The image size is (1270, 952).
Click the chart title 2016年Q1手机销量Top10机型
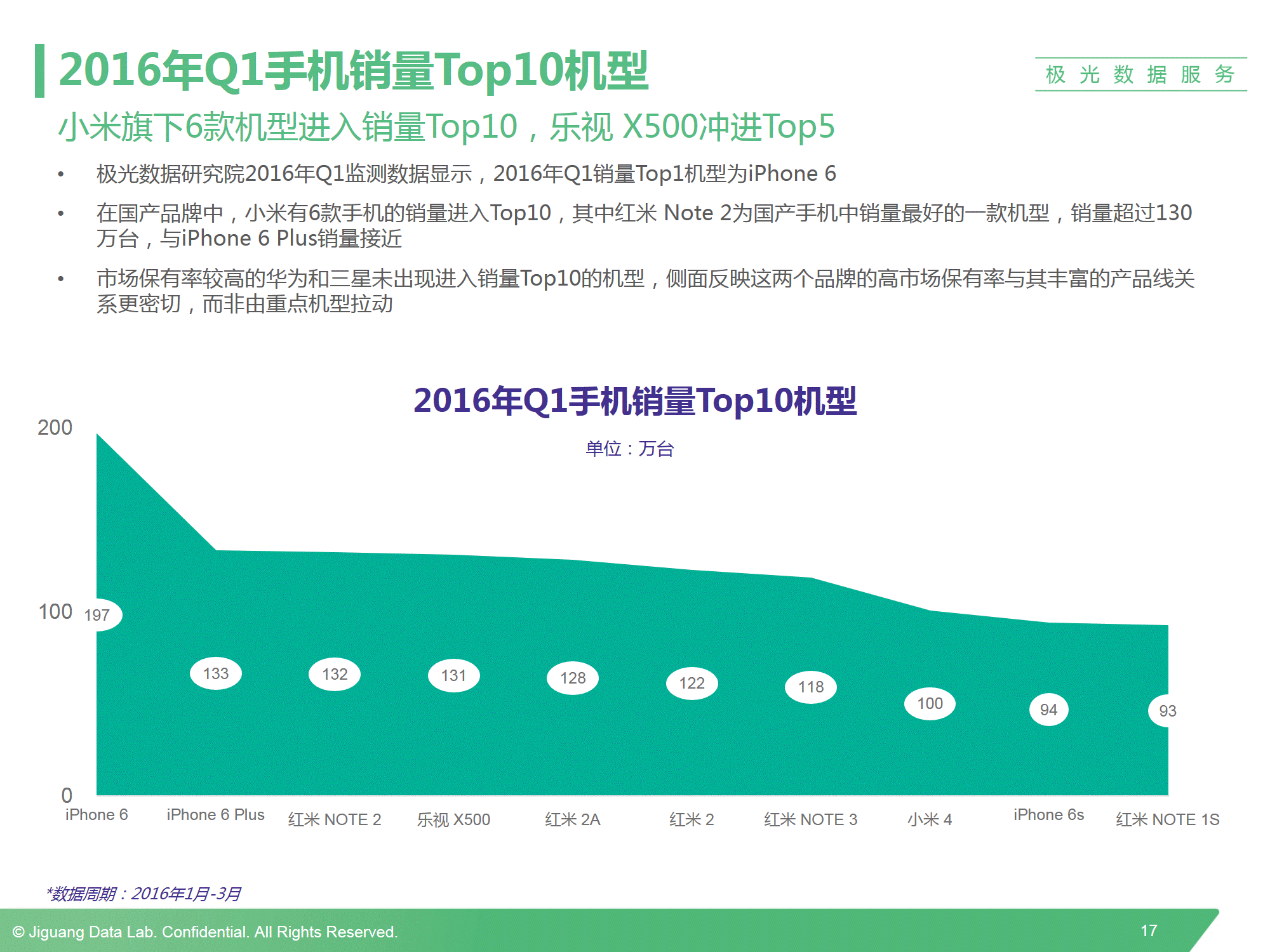(635, 401)
